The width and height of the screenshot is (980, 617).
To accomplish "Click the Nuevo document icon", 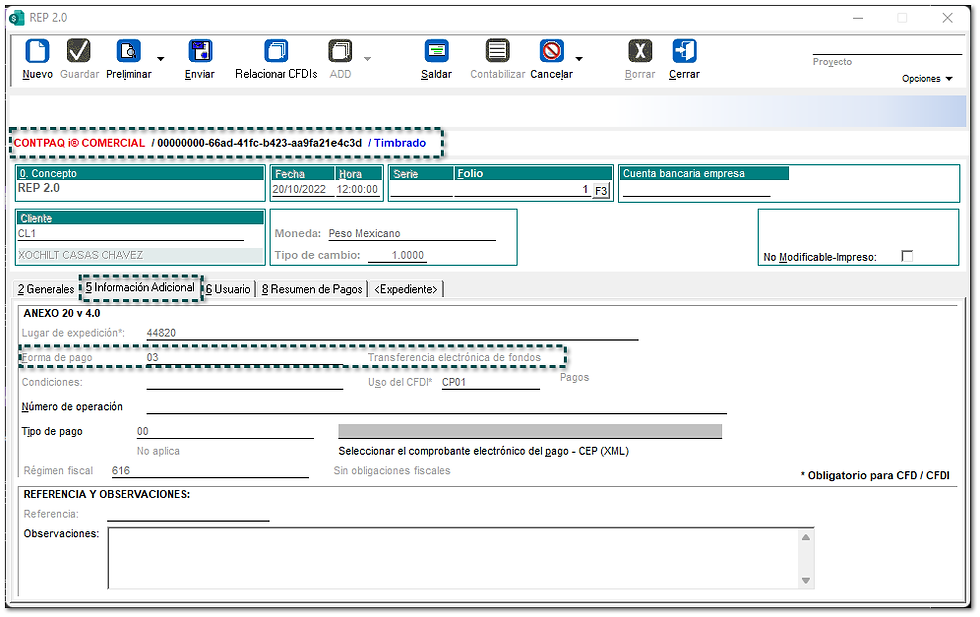I will 37,51.
